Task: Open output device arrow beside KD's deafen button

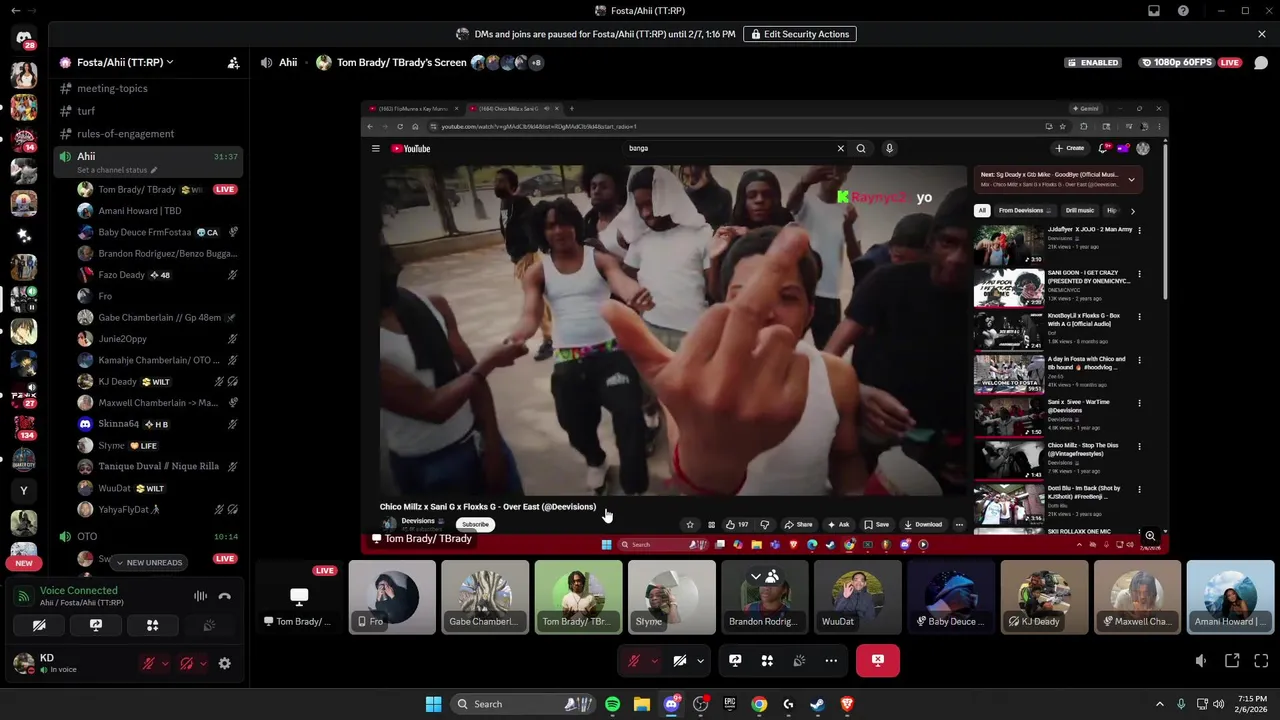Action: pos(203,663)
